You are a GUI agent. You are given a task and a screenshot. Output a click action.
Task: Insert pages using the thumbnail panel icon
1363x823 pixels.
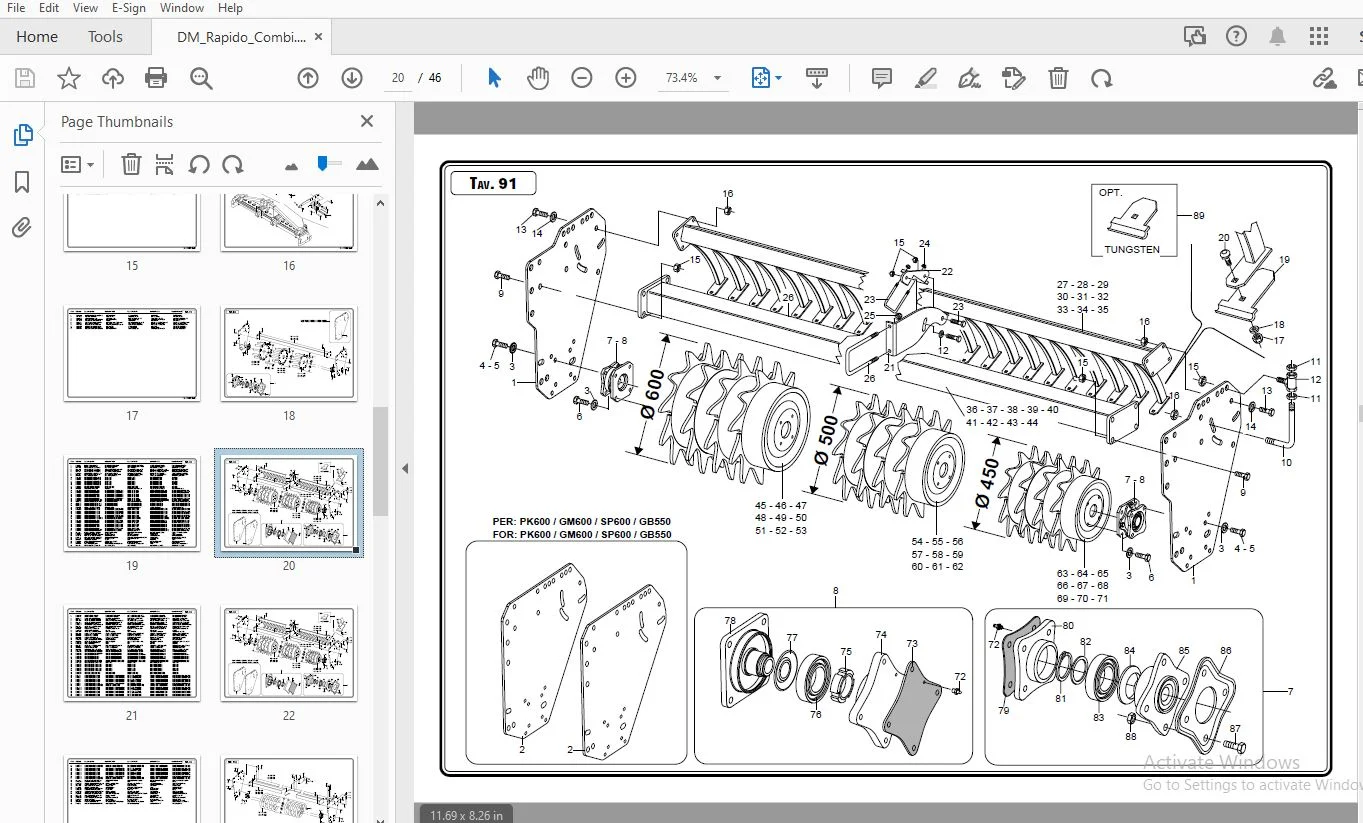point(165,164)
